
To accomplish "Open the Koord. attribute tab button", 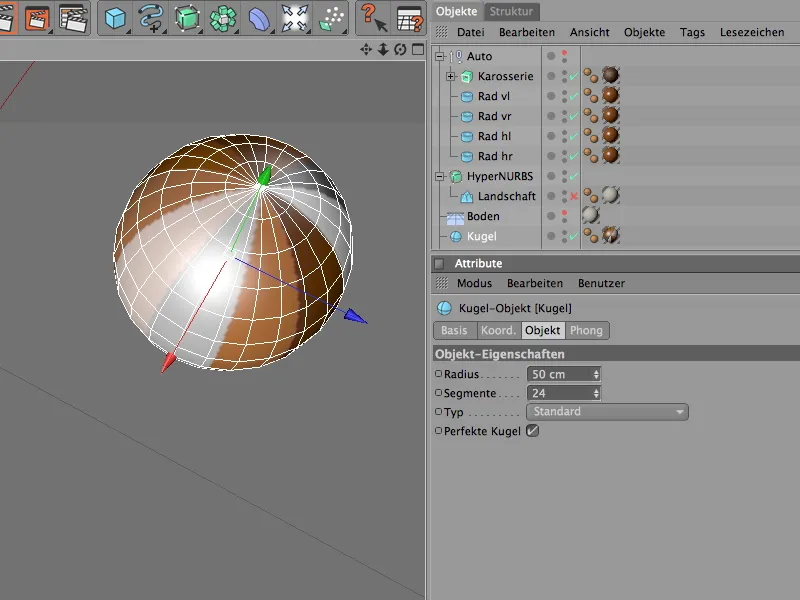I will 497,331.
